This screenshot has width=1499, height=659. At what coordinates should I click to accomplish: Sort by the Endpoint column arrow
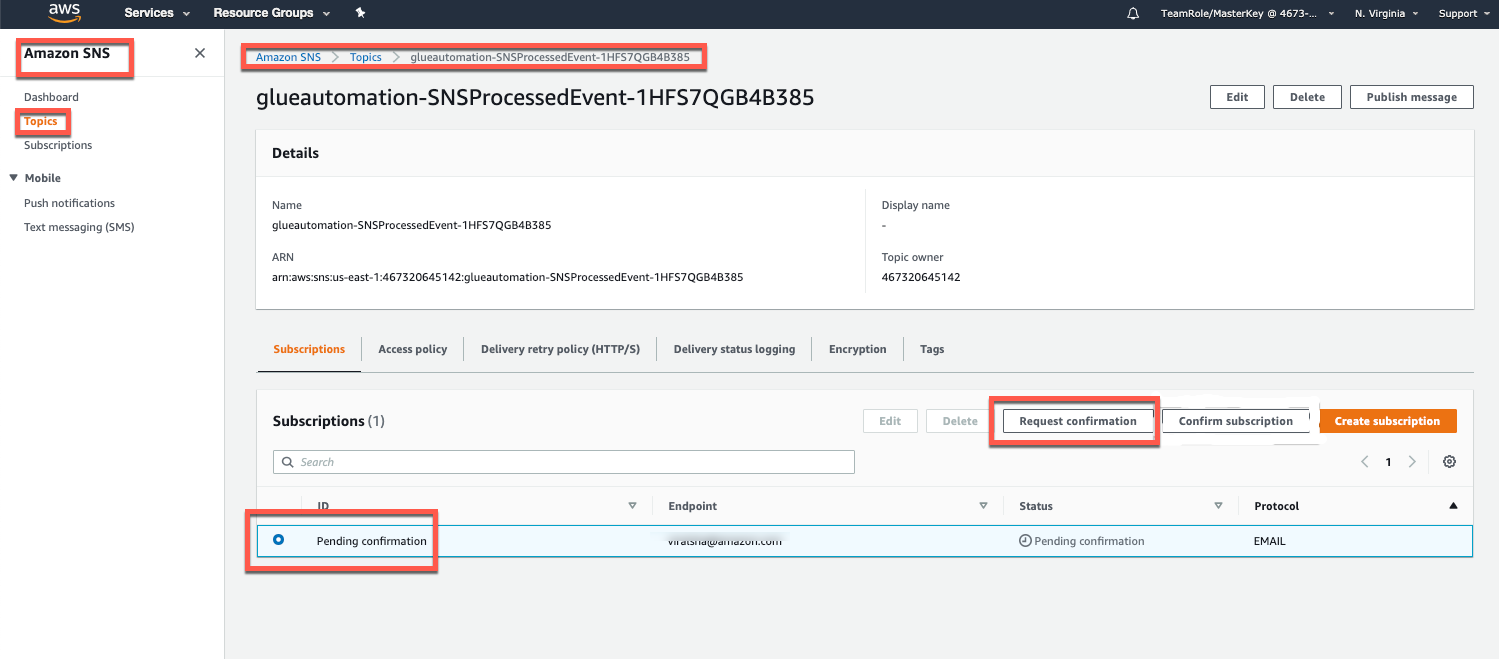coord(983,506)
